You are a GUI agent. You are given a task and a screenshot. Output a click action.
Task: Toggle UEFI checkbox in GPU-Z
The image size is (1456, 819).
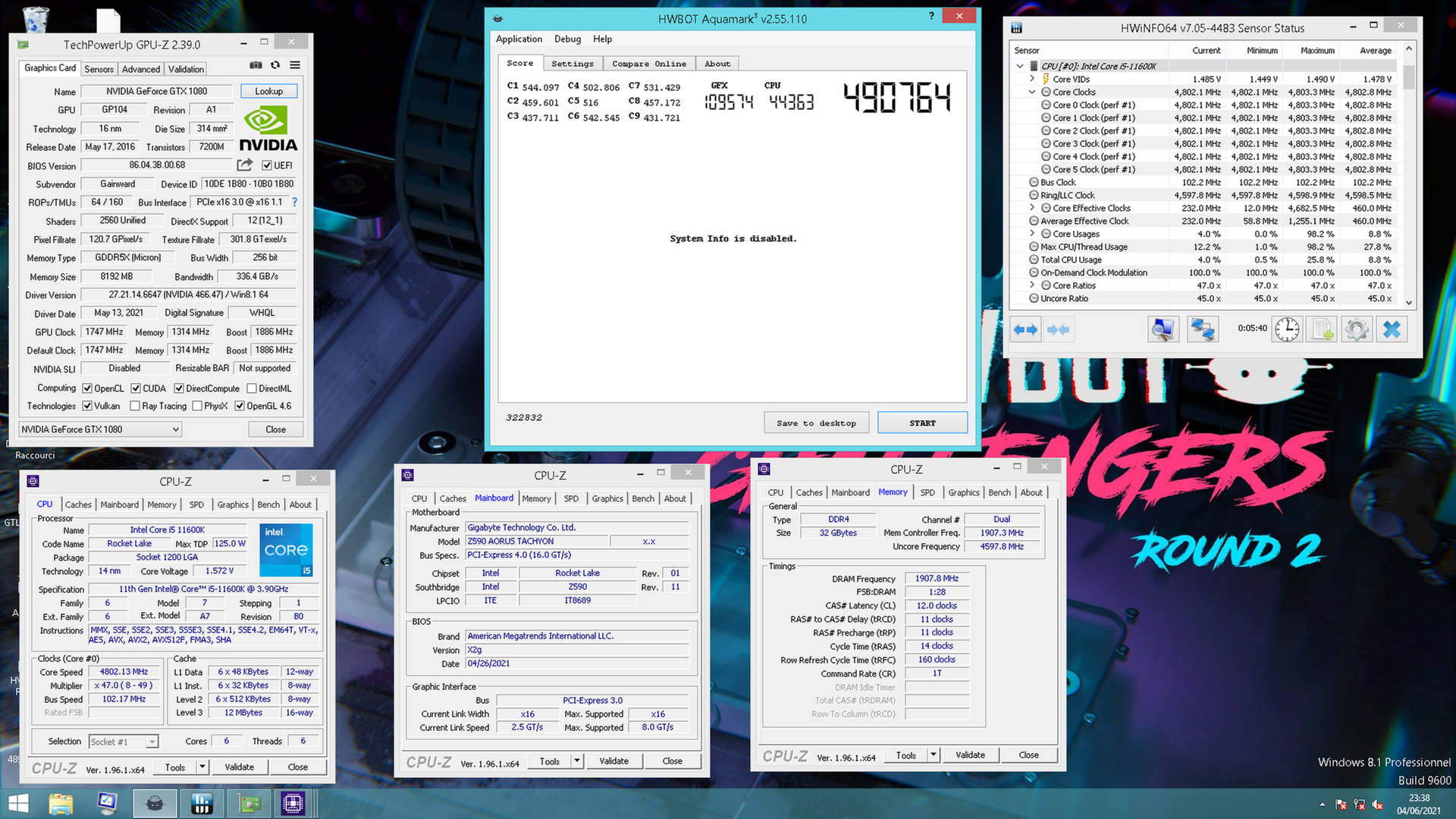[x=267, y=165]
